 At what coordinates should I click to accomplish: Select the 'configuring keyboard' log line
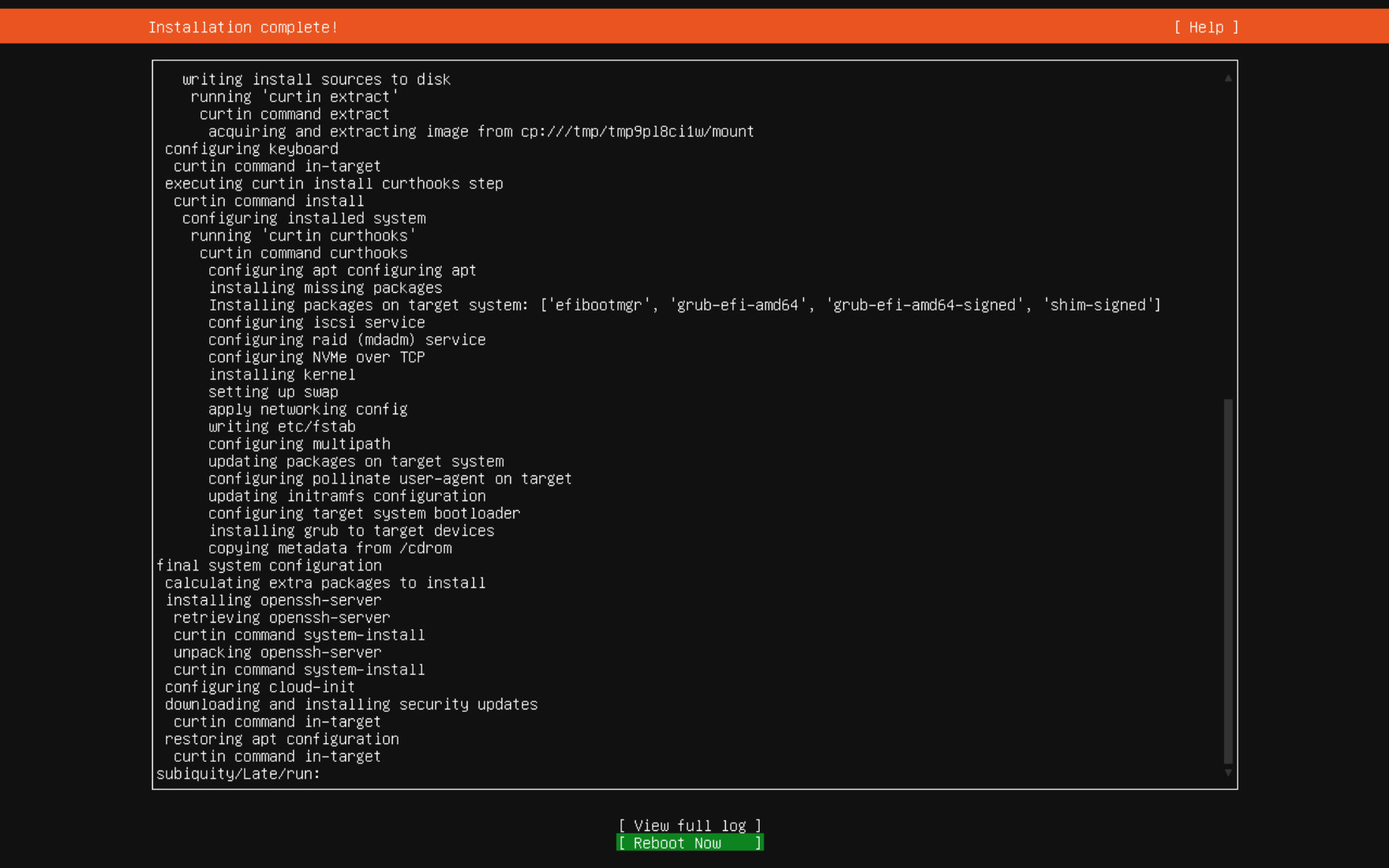(x=251, y=149)
